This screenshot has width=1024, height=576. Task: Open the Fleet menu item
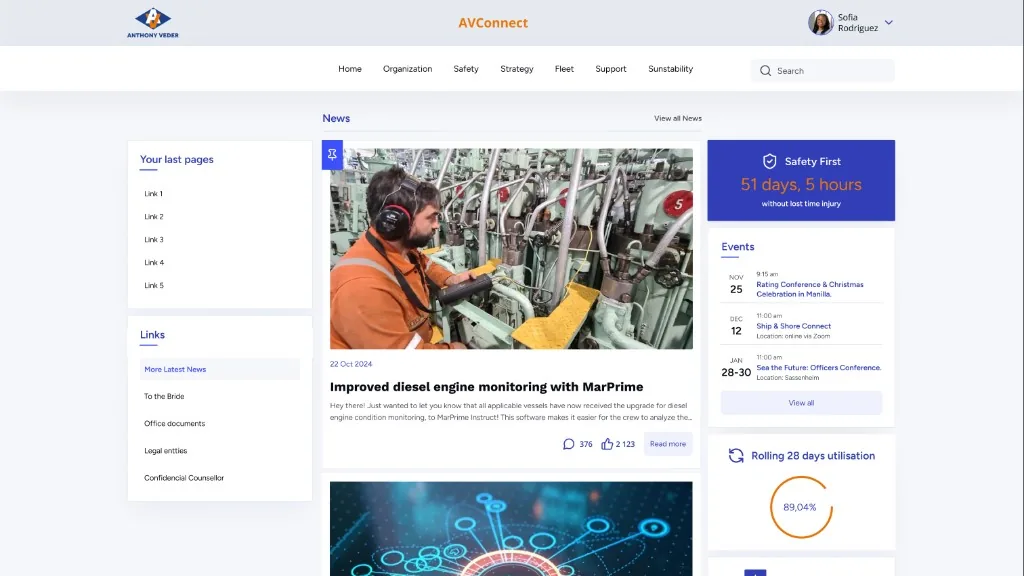[x=564, y=69]
